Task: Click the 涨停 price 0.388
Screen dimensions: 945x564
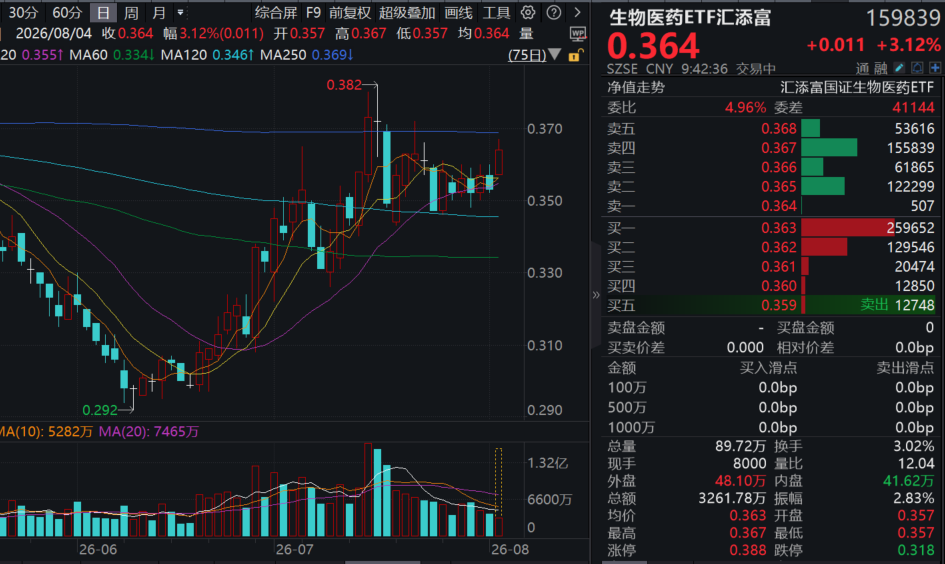Action: click(747, 550)
